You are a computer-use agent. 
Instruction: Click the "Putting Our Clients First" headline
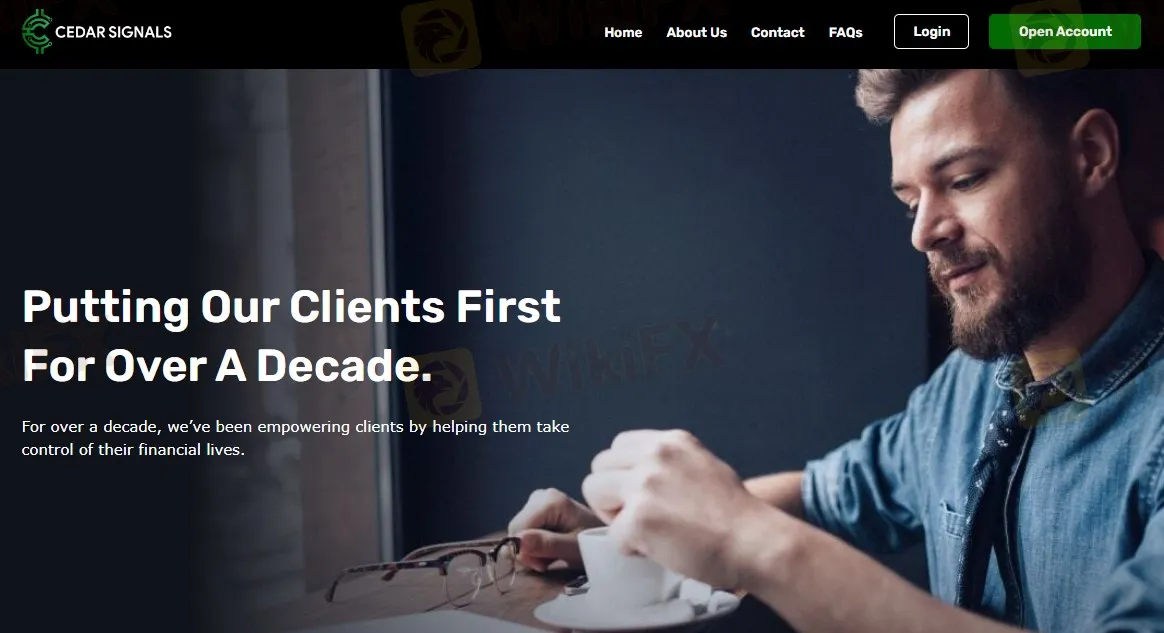click(x=292, y=307)
